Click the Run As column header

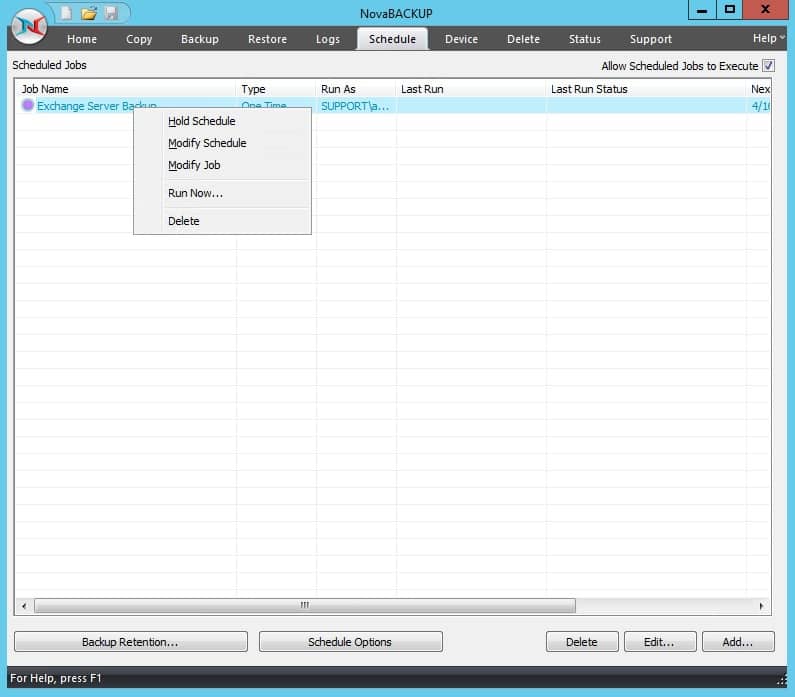coord(356,89)
